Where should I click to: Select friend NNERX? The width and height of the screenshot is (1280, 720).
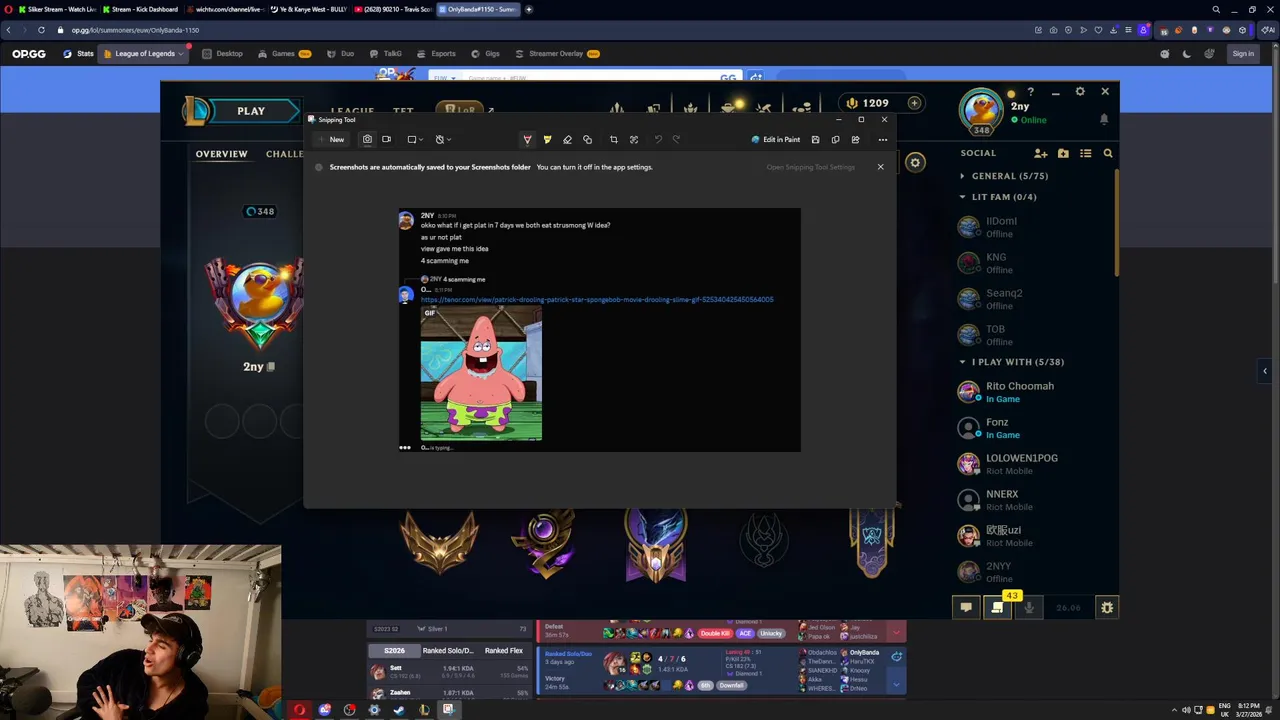pos(1035,500)
